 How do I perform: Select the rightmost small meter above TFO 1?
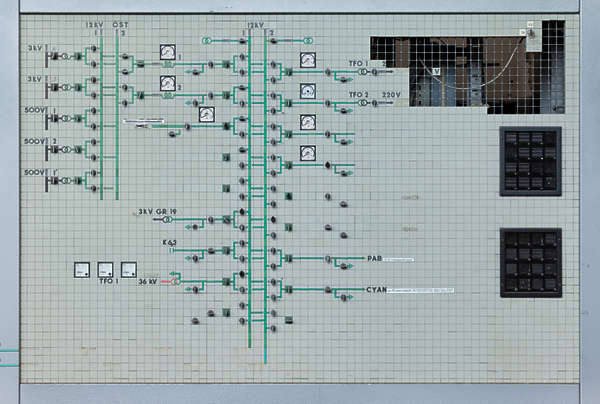[128, 269]
